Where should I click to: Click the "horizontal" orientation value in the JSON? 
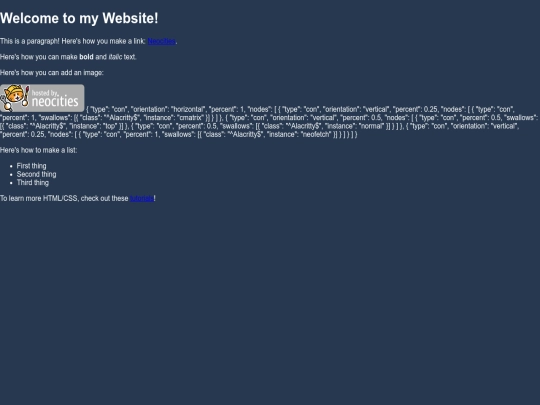188,110
